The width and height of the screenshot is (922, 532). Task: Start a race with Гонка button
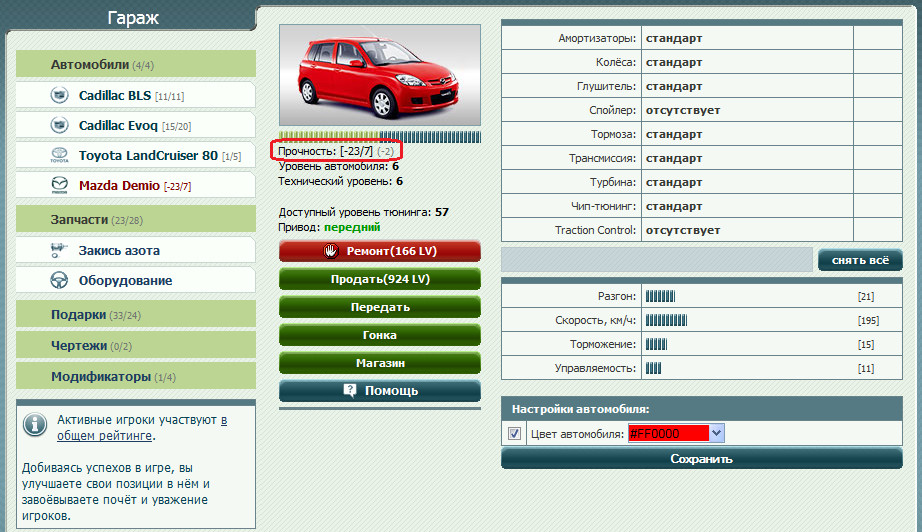[380, 335]
